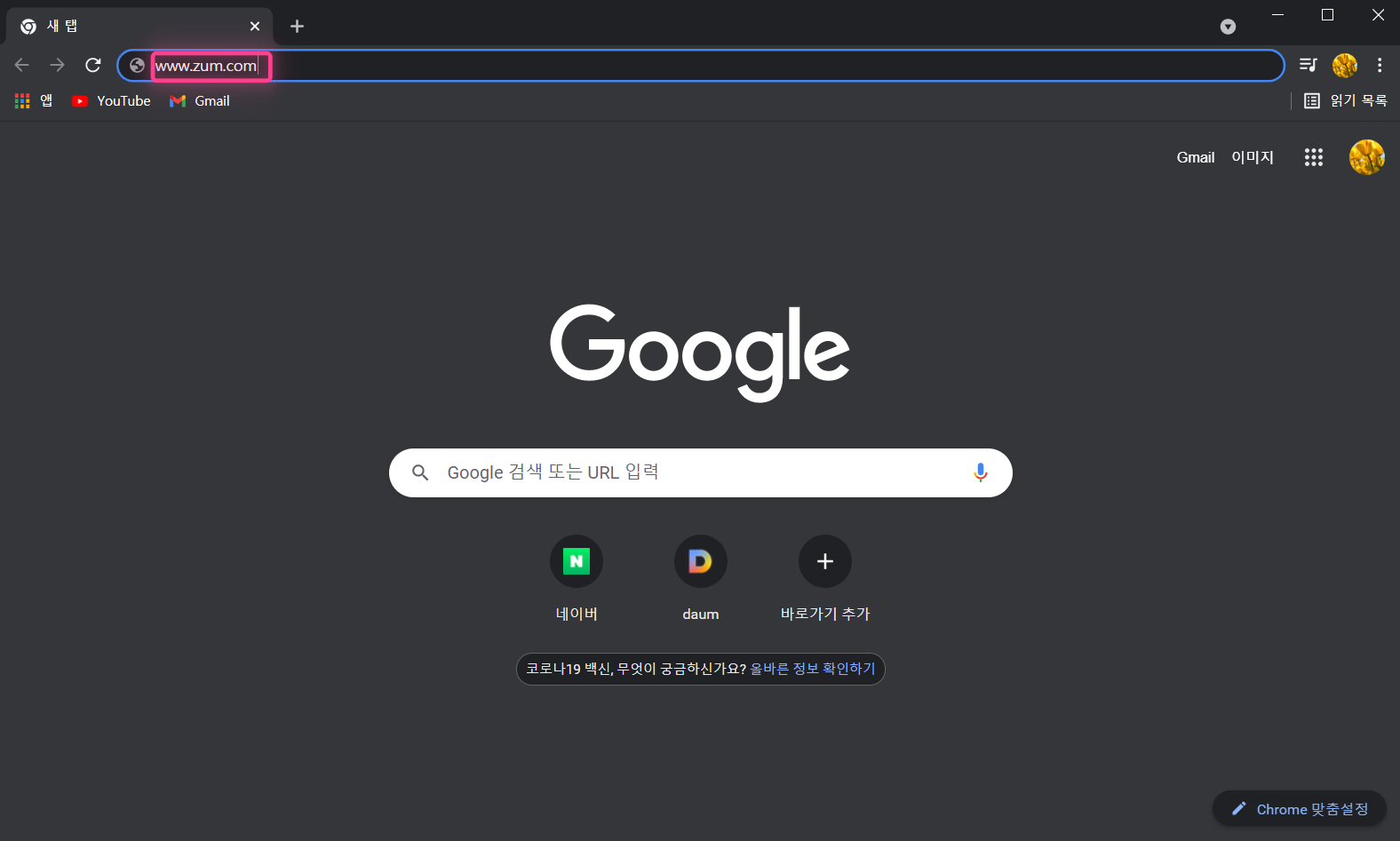The height and width of the screenshot is (841, 1400).
Task: Maximize the Chrome window
Action: point(1327,15)
